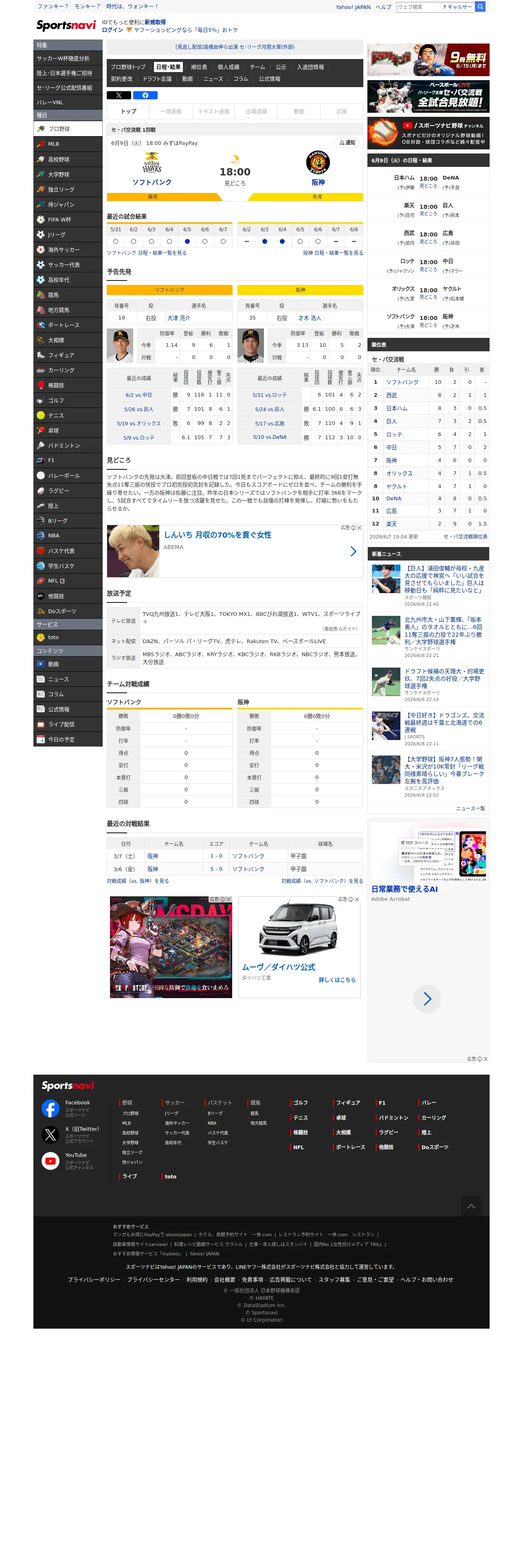Open ライブ配信 in the sidebar

tap(68, 724)
